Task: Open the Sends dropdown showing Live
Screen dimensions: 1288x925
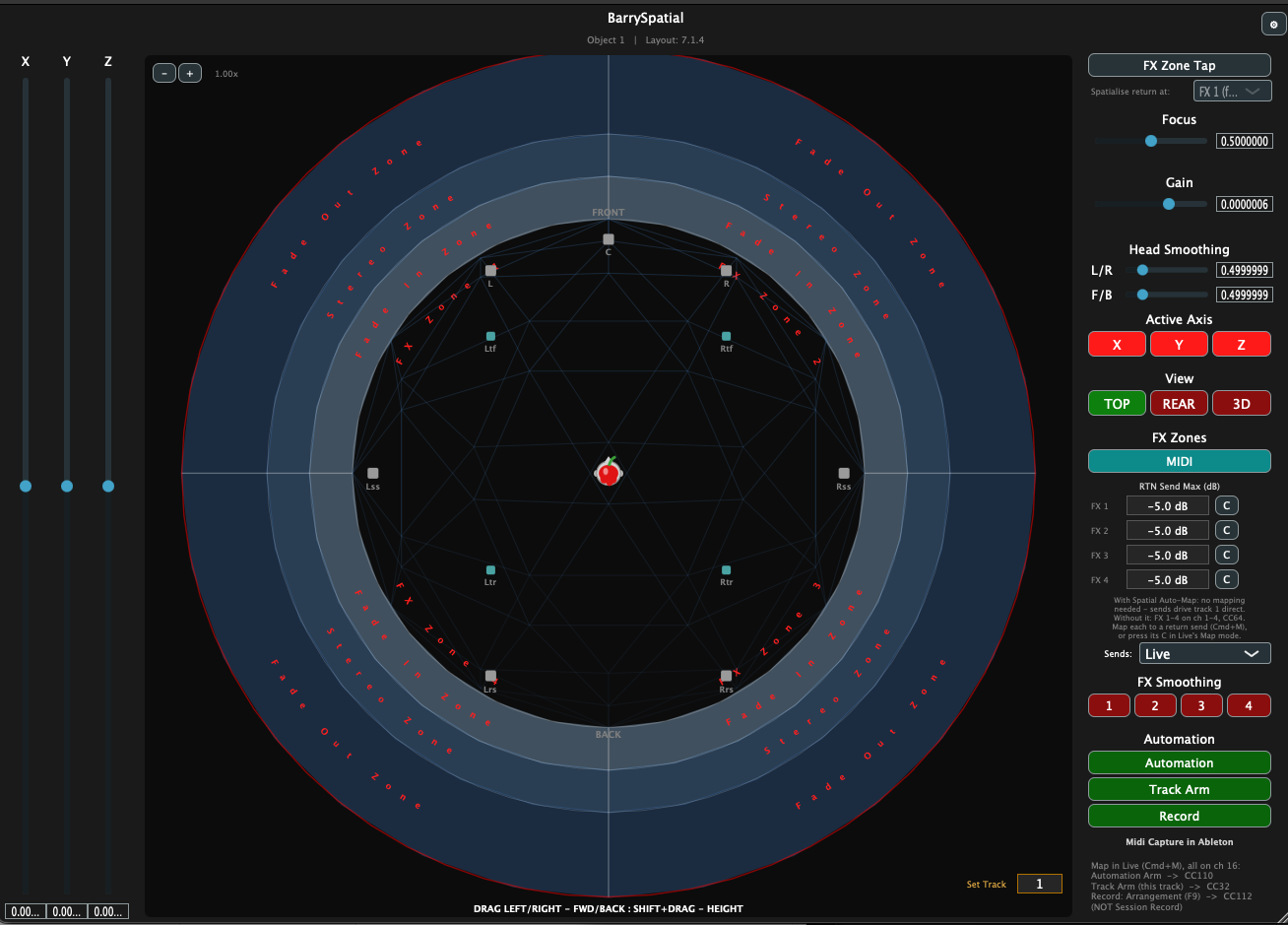Action: (x=1205, y=653)
